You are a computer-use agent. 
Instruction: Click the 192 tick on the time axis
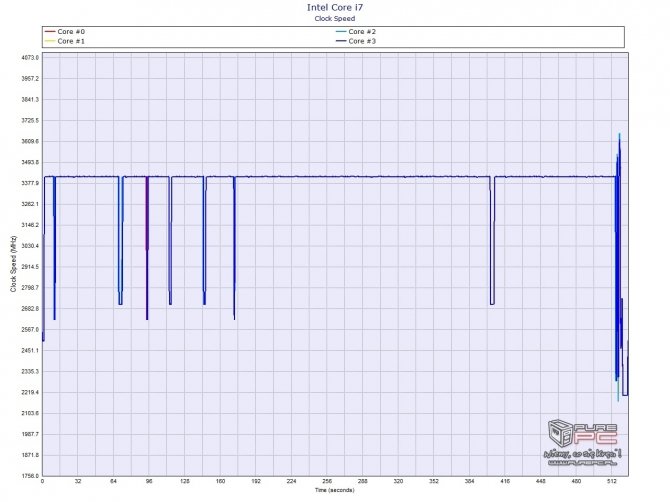coord(256,481)
